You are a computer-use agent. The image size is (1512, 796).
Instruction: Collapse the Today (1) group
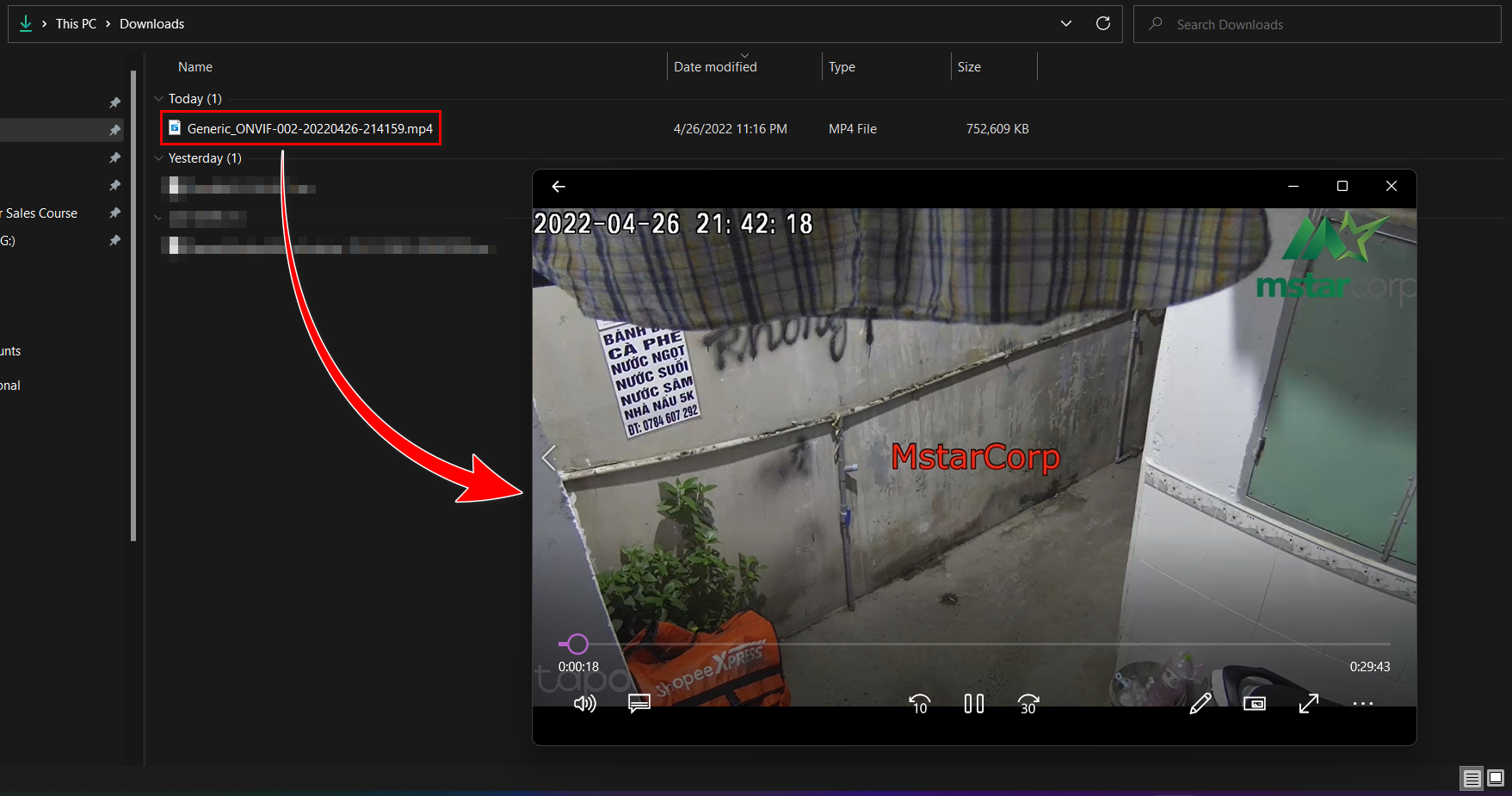tap(158, 98)
